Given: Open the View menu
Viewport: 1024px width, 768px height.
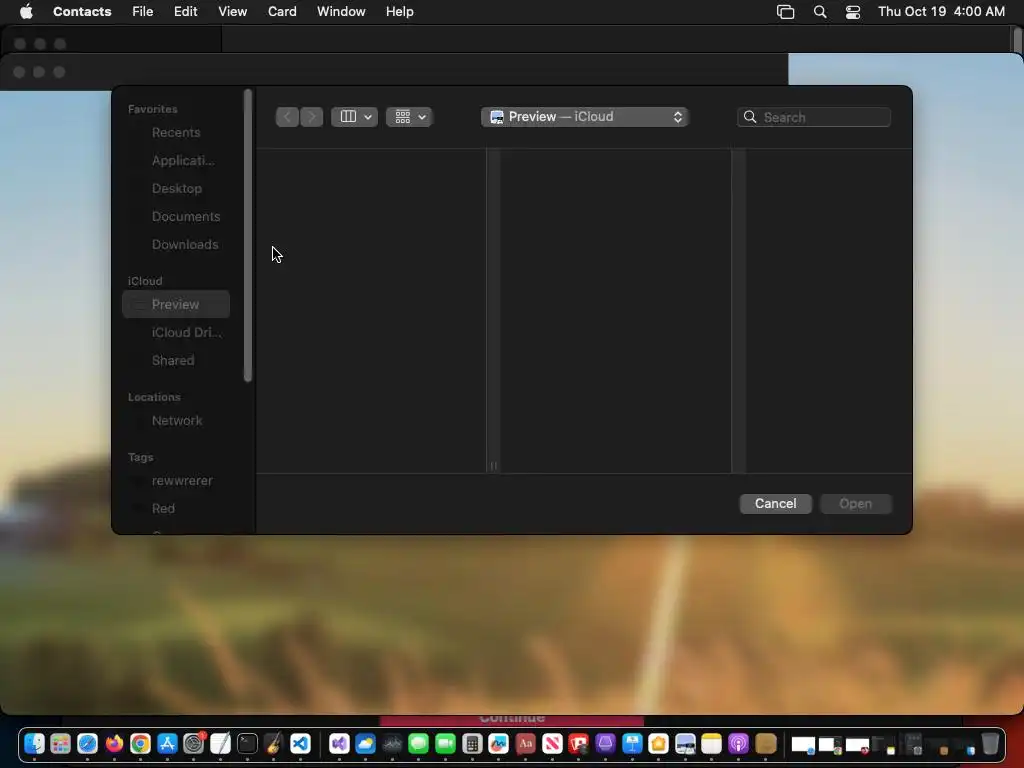Looking at the screenshot, I should click(232, 12).
